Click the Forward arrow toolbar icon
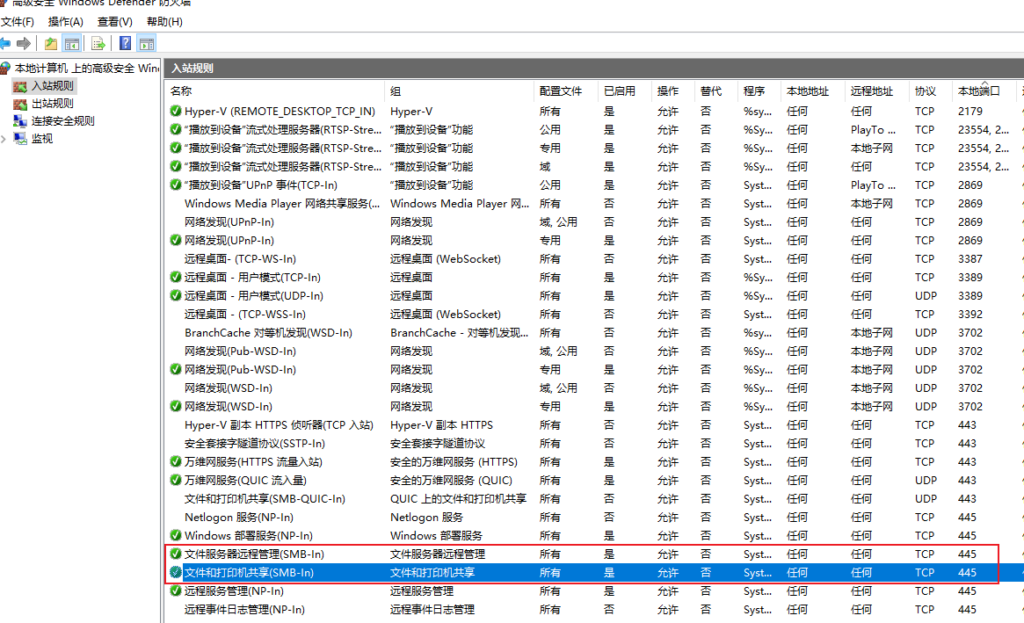 (24, 43)
